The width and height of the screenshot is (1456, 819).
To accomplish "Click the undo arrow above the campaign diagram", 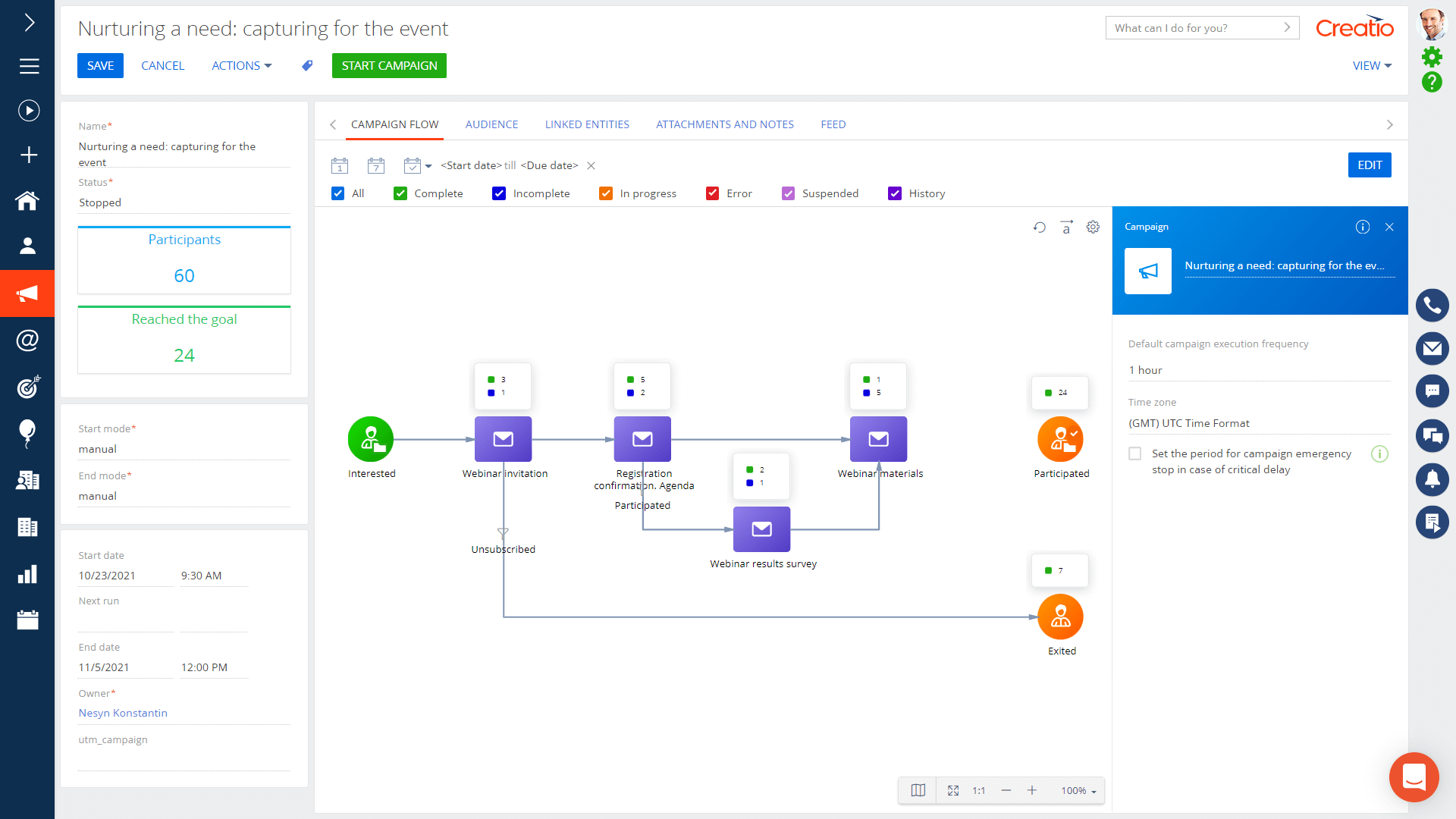I will (x=1039, y=227).
